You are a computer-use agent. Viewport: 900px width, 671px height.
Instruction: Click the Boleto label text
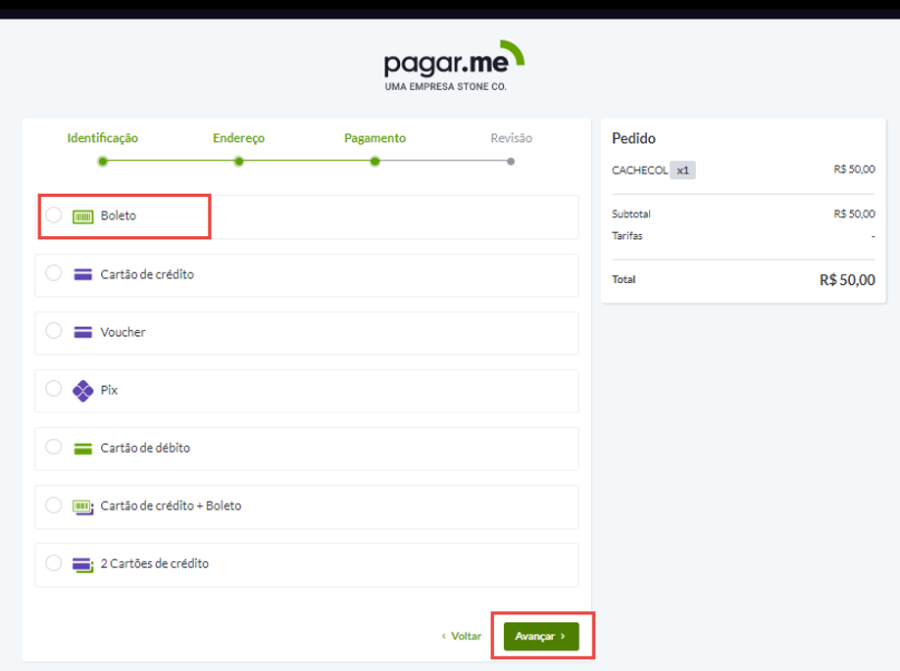[118, 216]
